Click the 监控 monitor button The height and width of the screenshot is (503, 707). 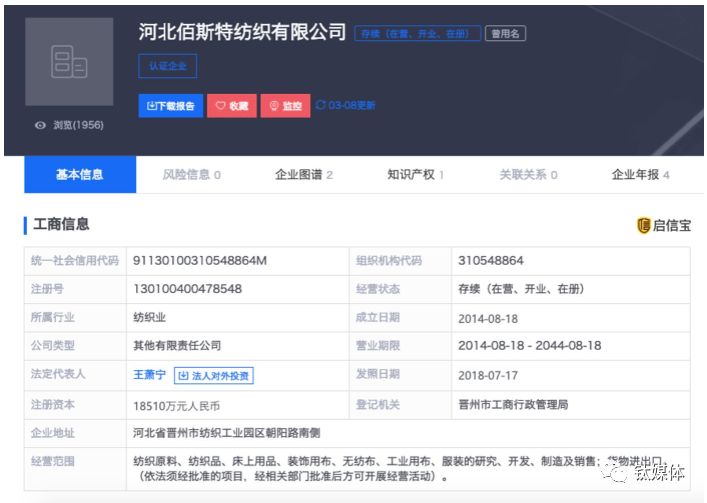click(x=285, y=105)
